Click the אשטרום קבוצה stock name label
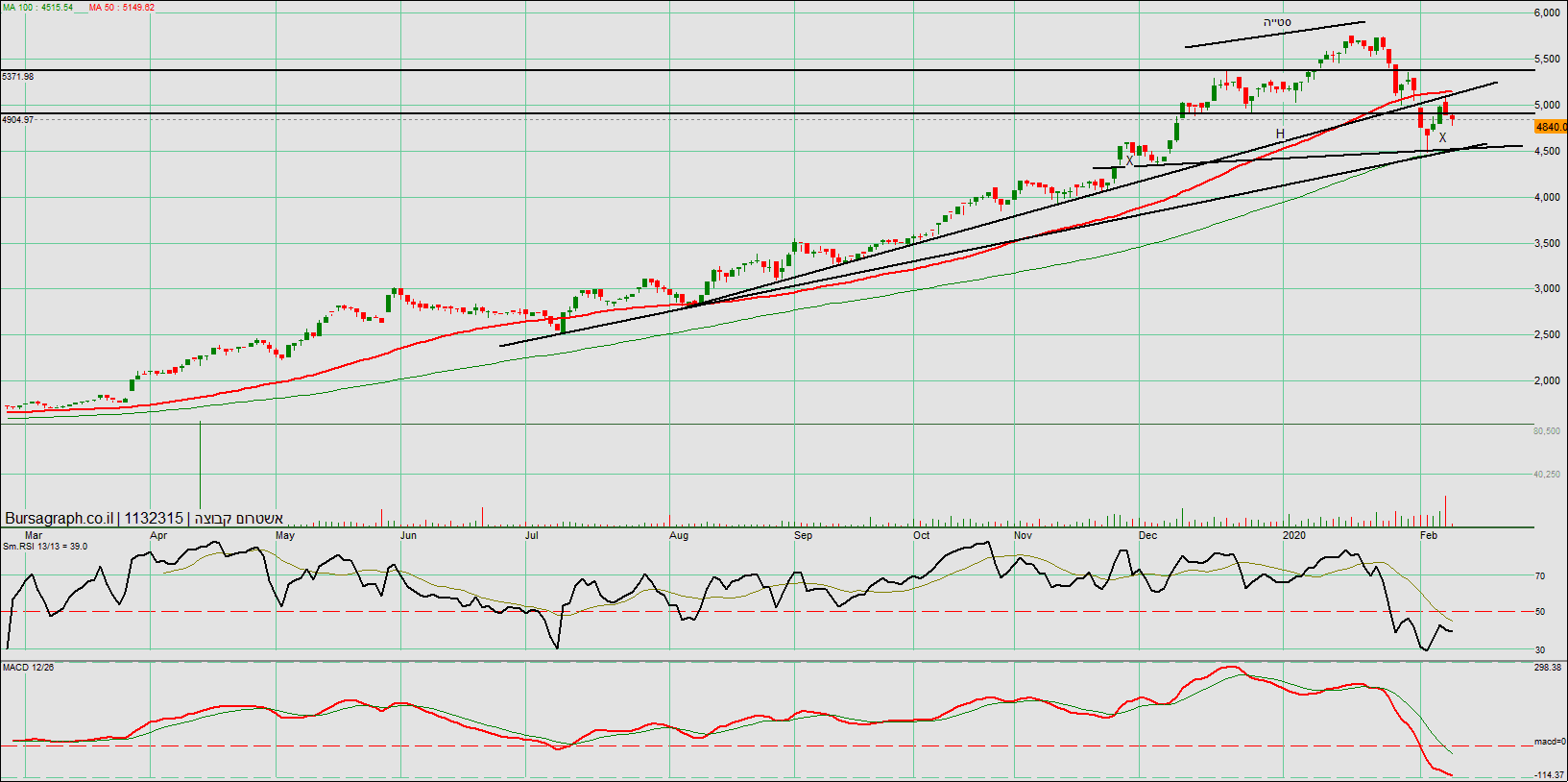This screenshot has height=782, width=1568. tap(238, 519)
